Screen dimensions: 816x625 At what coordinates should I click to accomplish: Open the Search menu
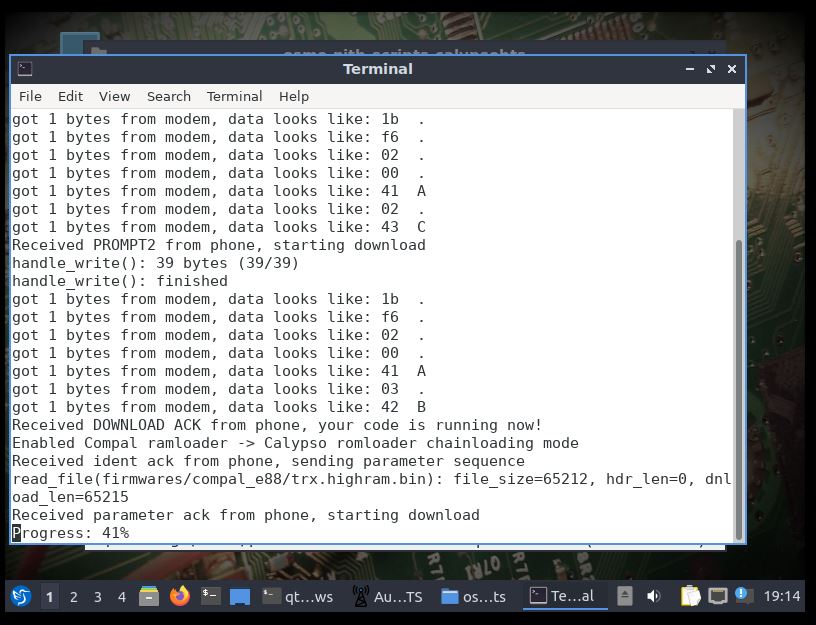tap(169, 96)
